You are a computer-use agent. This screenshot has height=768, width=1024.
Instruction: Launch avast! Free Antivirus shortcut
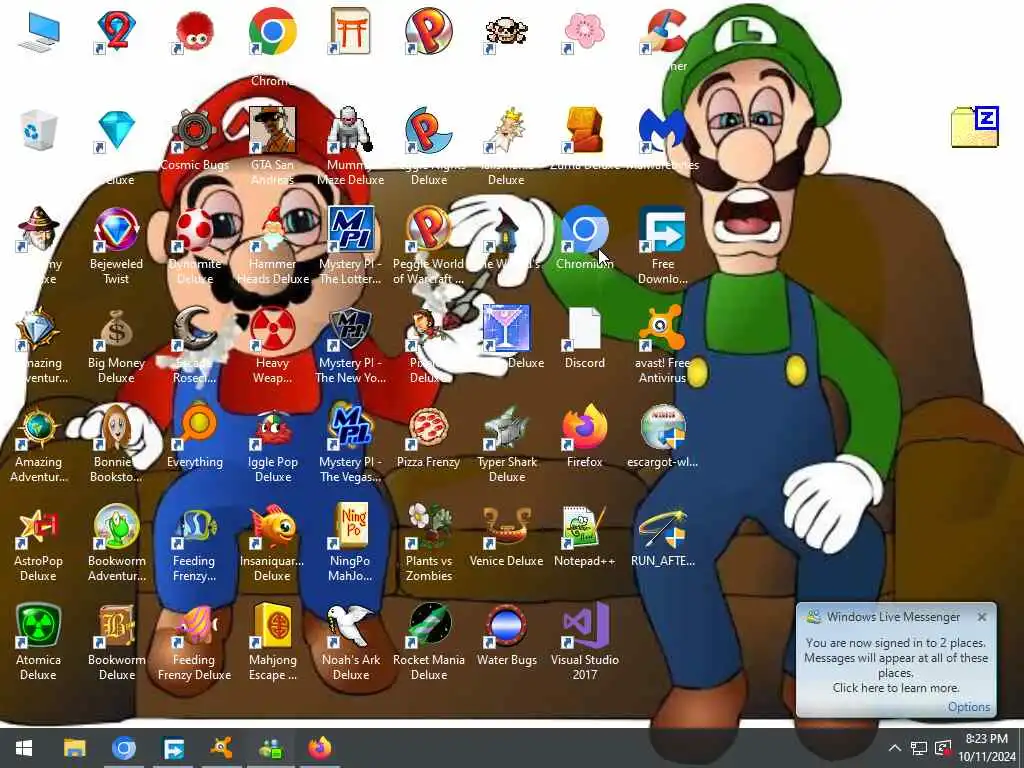[662, 328]
